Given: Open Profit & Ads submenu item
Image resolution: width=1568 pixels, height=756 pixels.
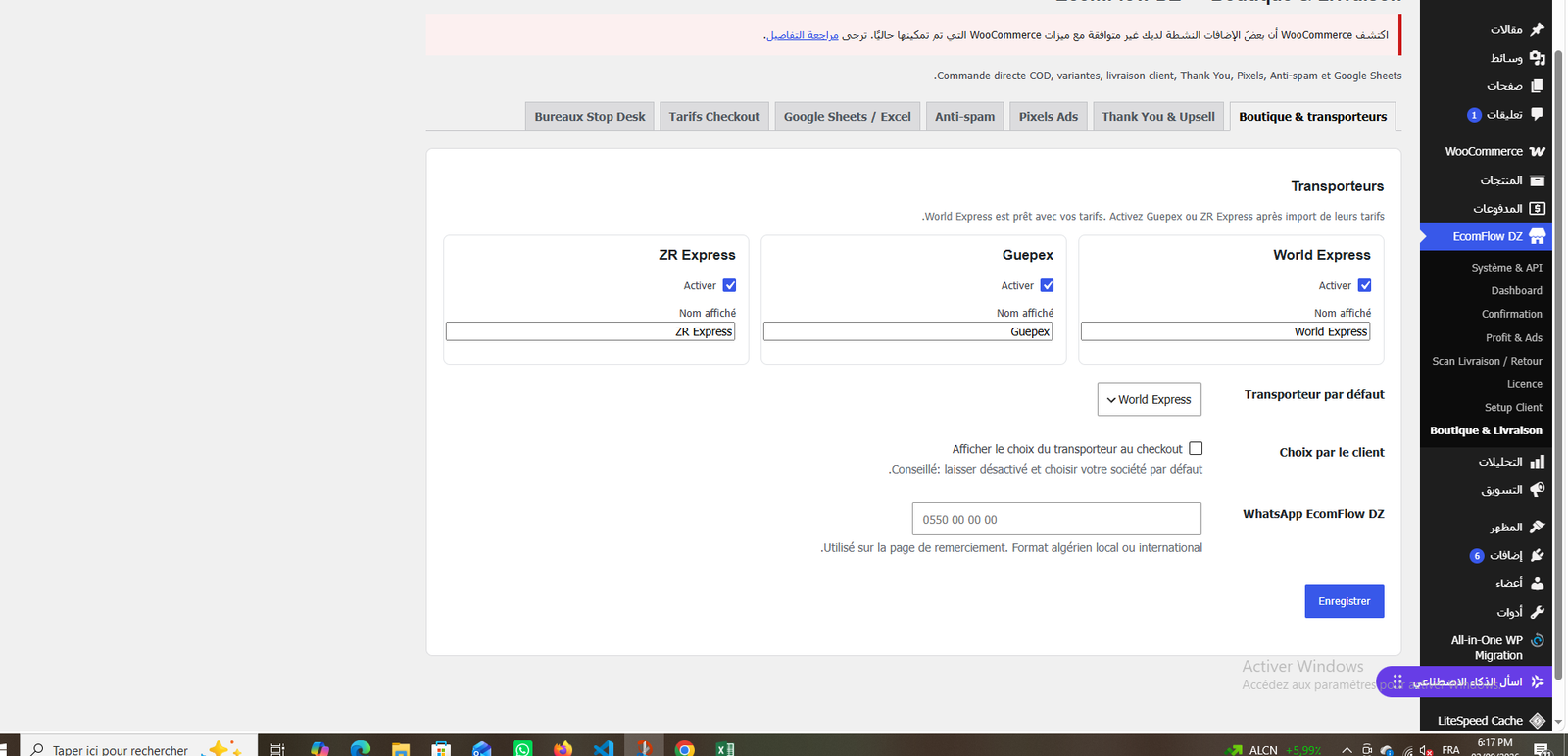Looking at the screenshot, I should [1513, 338].
